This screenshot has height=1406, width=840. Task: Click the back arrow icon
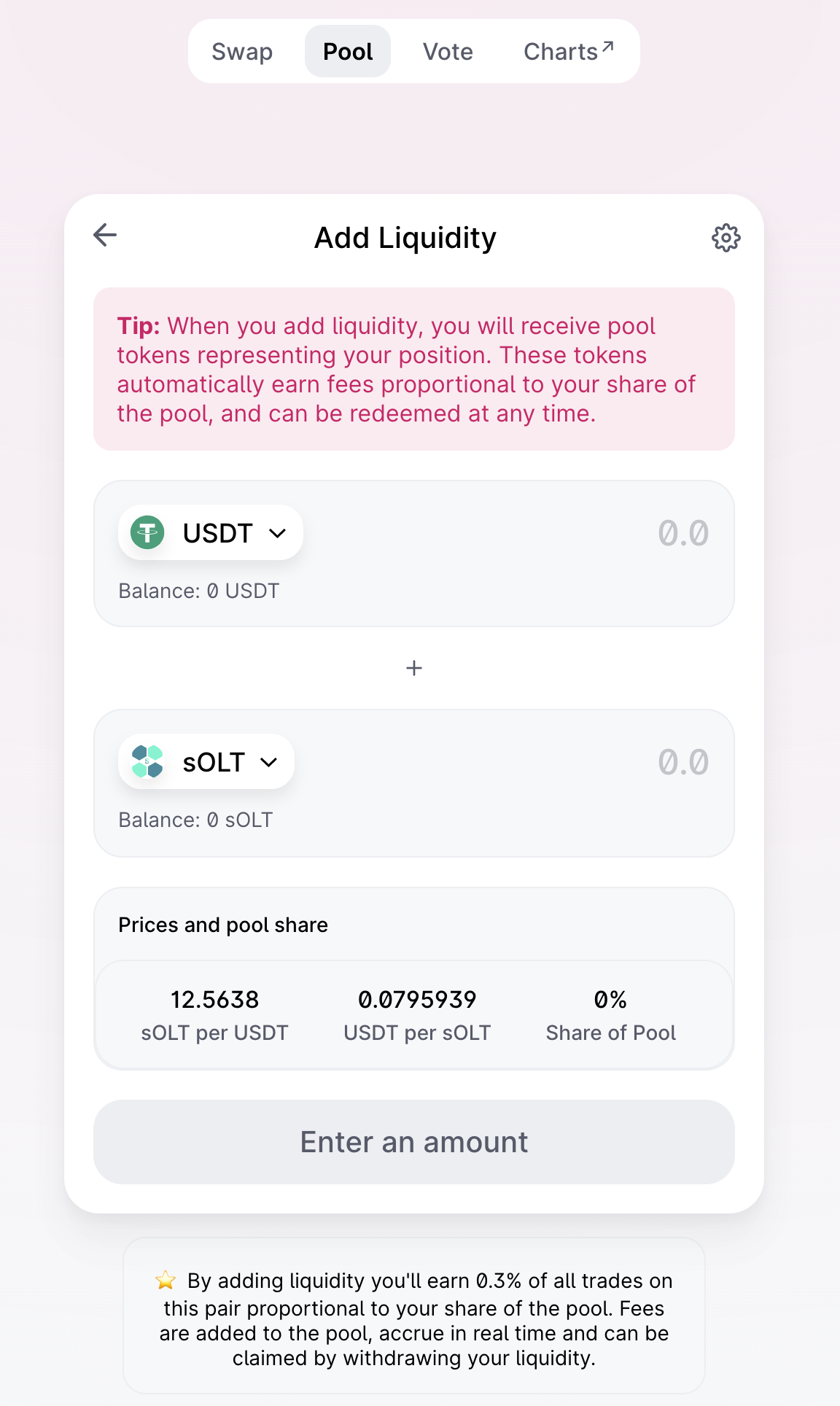(105, 236)
